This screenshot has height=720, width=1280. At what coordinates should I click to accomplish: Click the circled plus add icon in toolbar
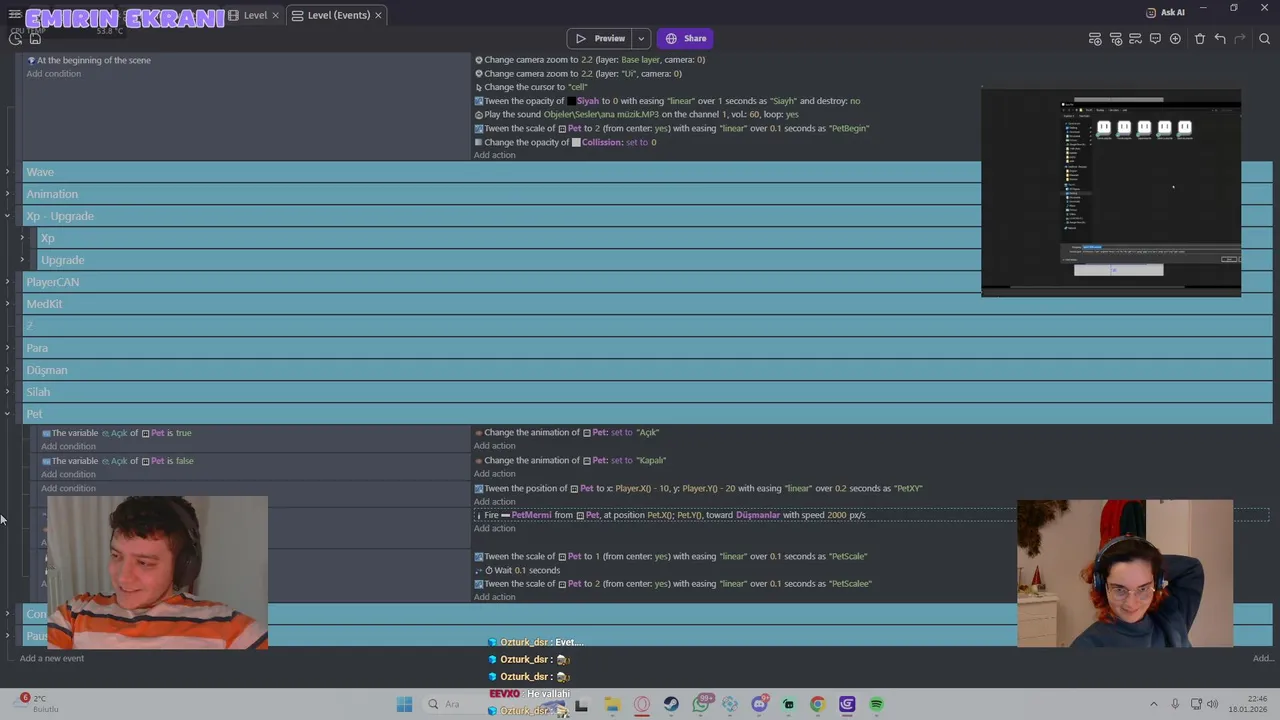click(1175, 39)
